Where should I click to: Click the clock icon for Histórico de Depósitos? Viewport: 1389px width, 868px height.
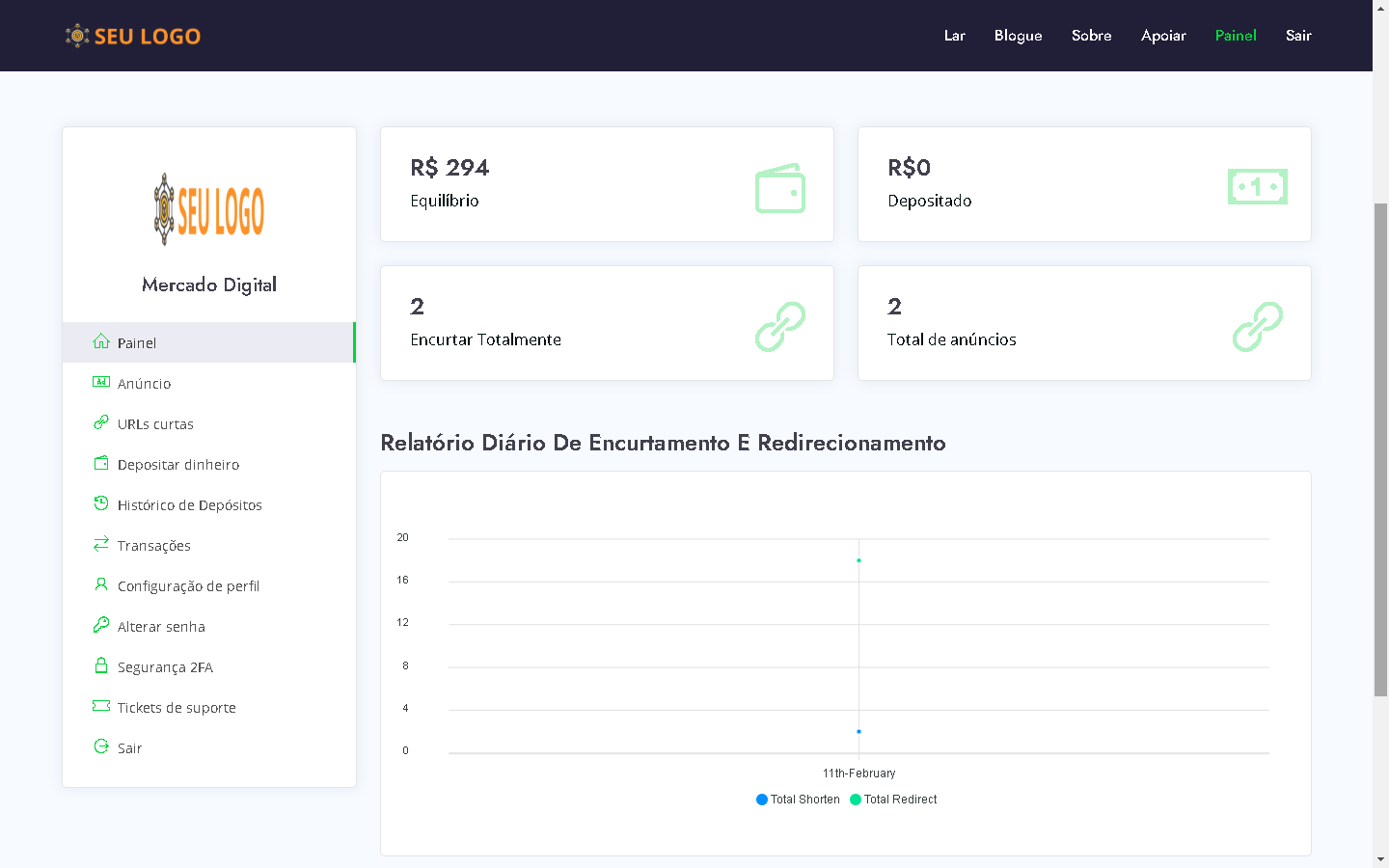click(x=101, y=503)
